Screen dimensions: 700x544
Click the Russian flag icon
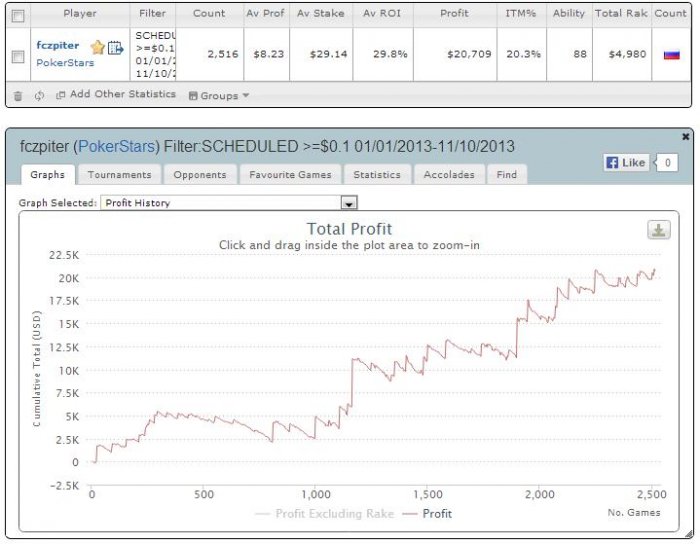tap(671, 55)
